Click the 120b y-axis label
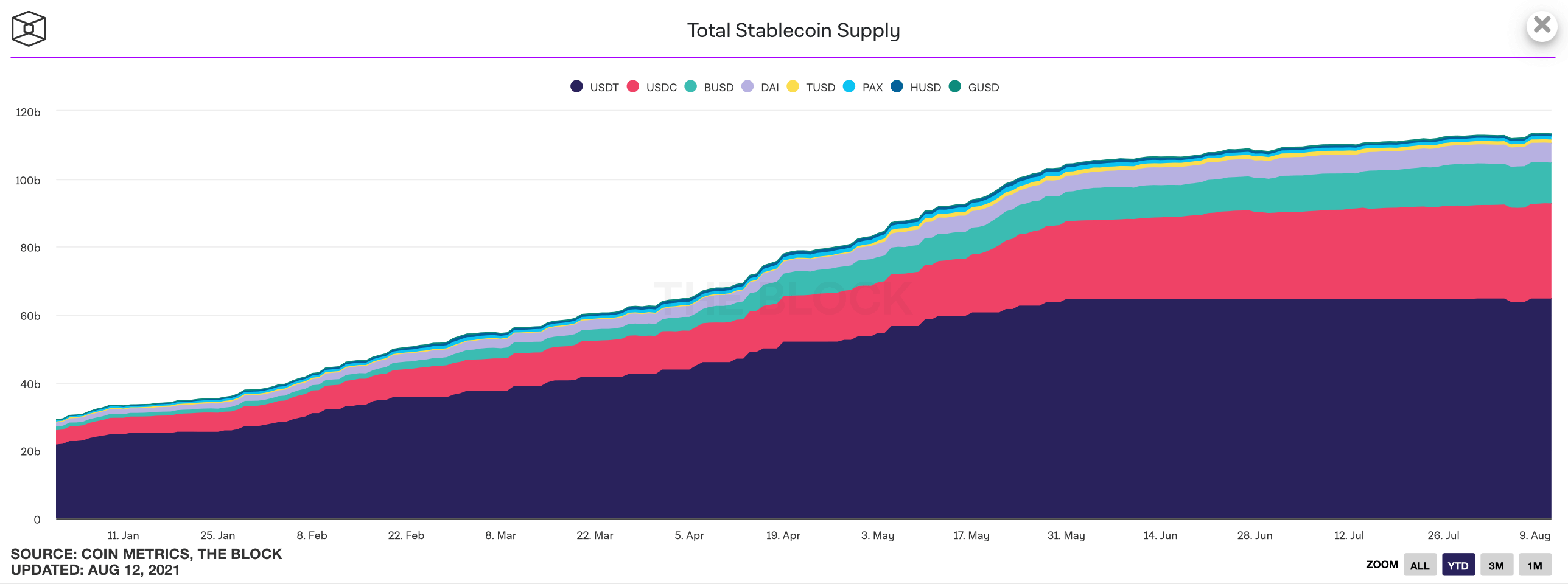Image resolution: width=1568 pixels, height=584 pixels. click(x=28, y=113)
